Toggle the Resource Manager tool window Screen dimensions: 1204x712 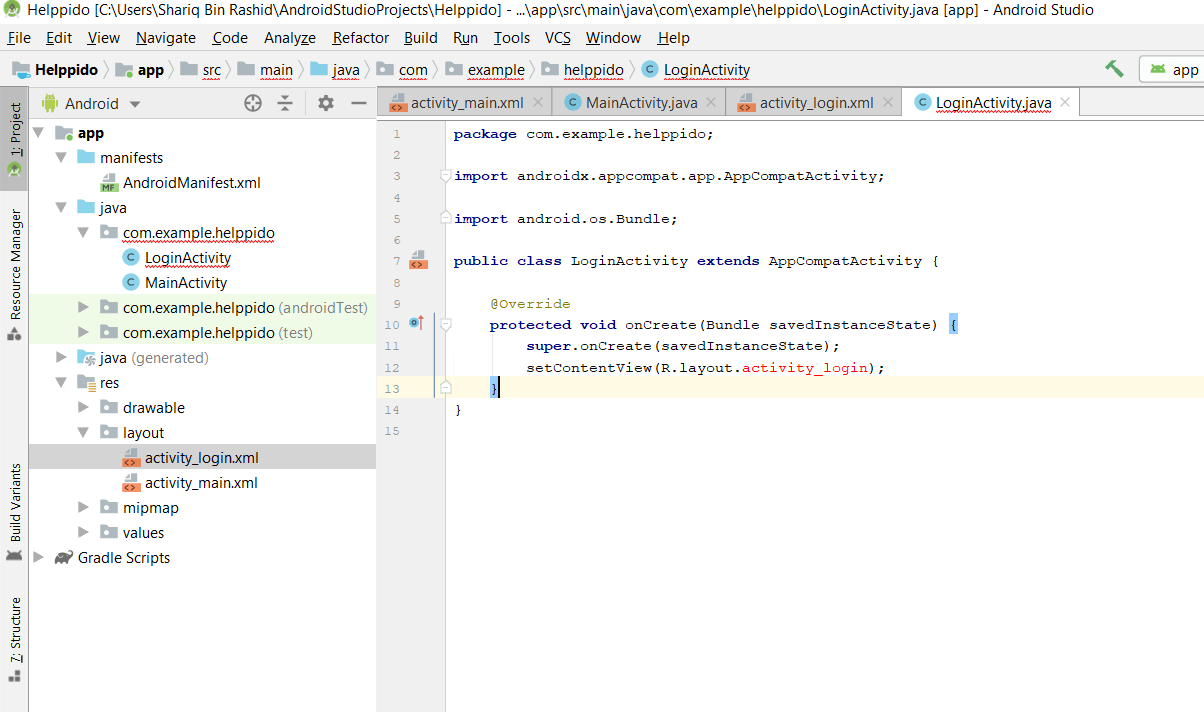tap(14, 274)
